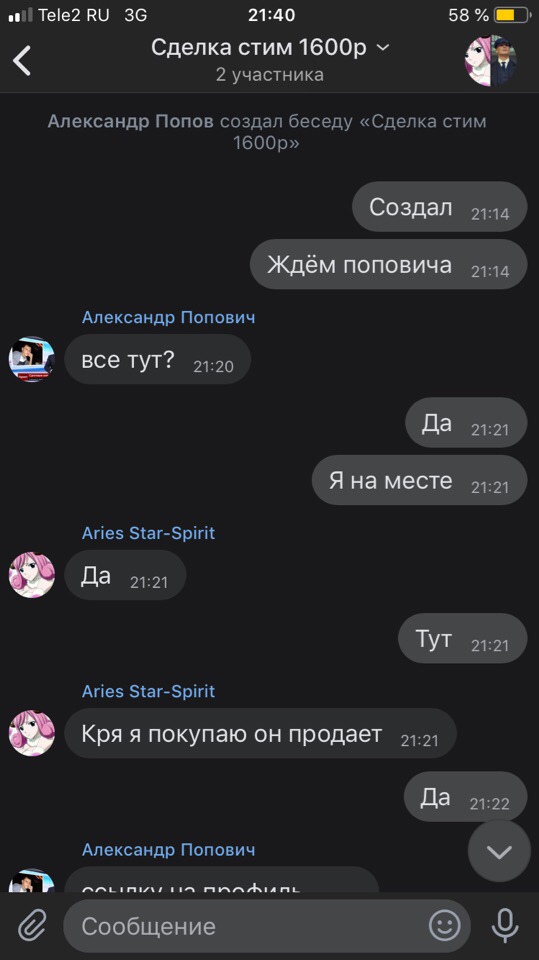Image resolution: width=539 pixels, height=960 pixels.
Task: Open the group chat avatar at top right
Action: tap(491, 60)
